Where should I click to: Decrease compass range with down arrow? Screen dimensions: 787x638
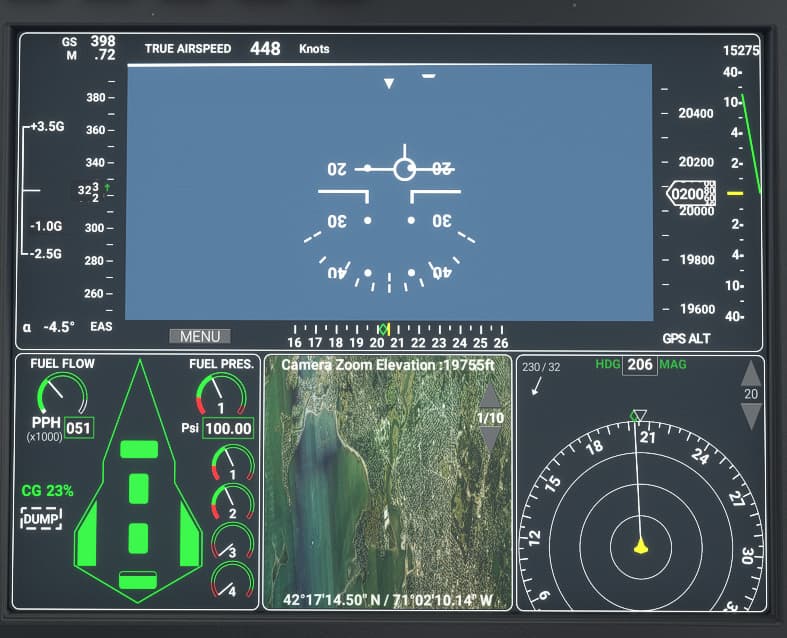(x=750, y=416)
